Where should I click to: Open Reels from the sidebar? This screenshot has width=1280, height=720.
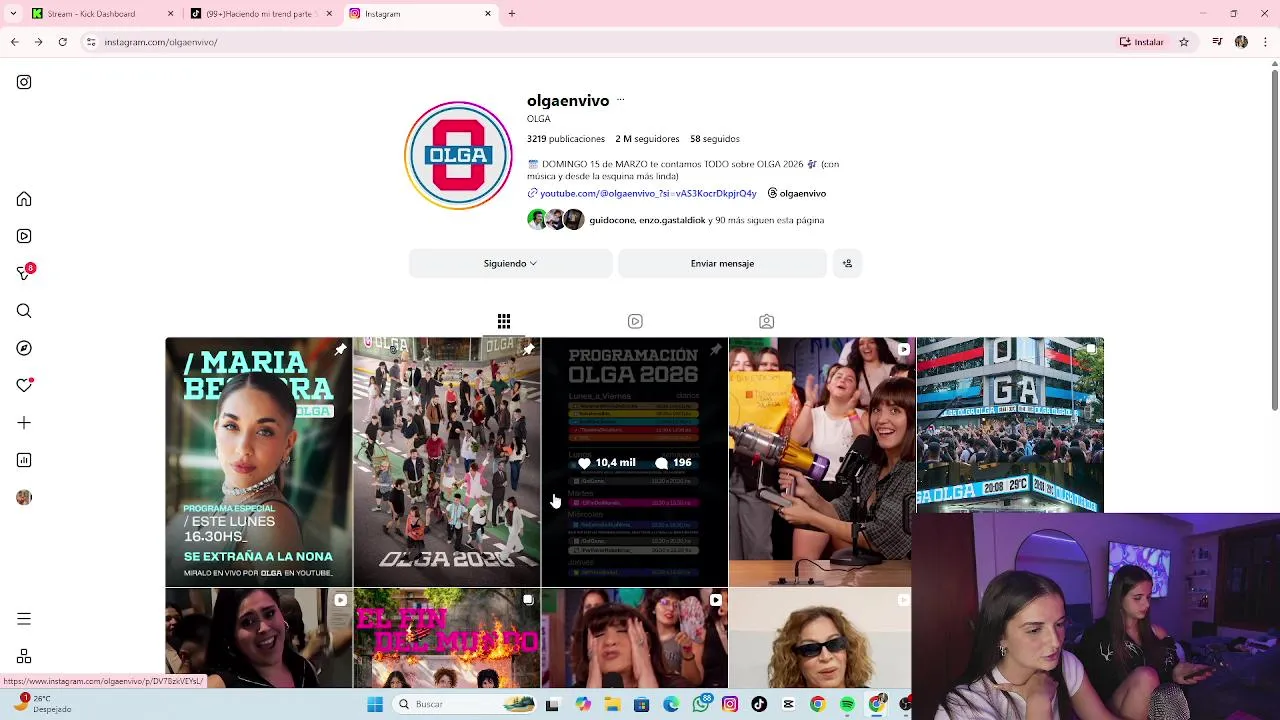point(24,236)
